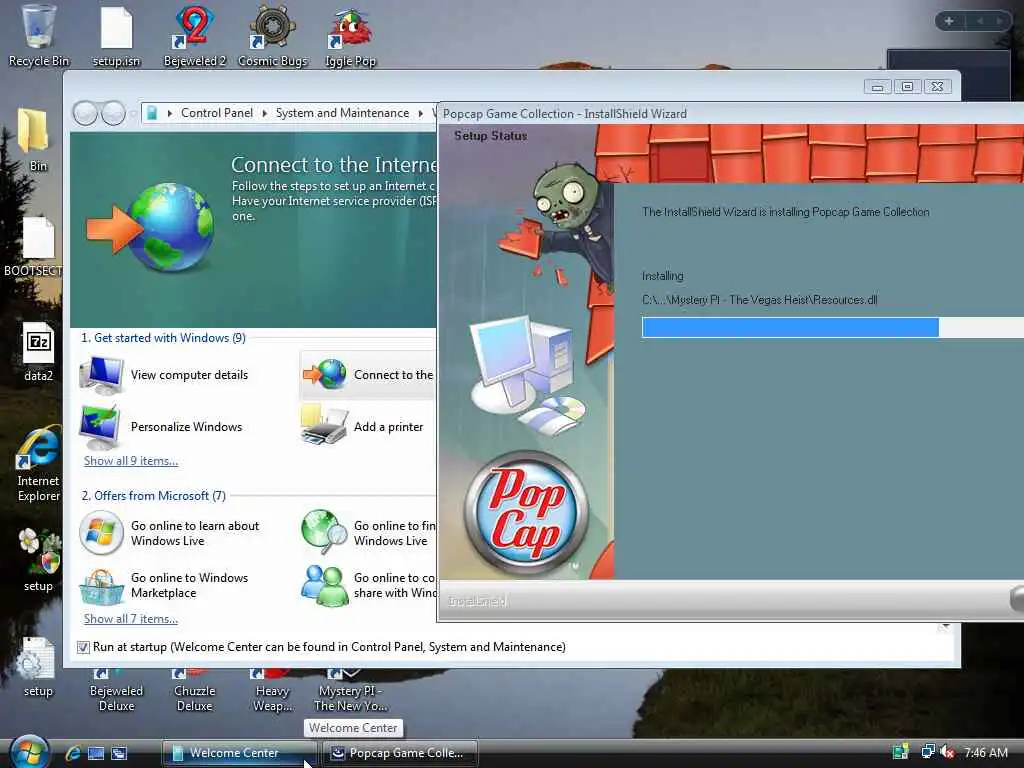Click the sidebar add gadget plus button
The image size is (1024, 768).
coord(949,21)
